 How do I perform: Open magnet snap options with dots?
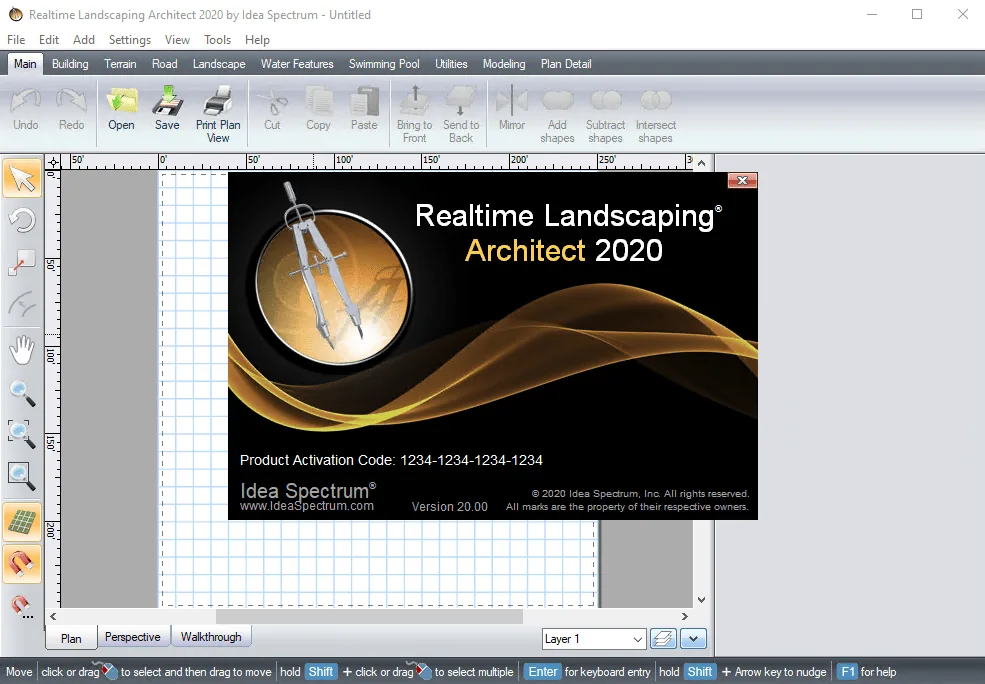point(23,606)
